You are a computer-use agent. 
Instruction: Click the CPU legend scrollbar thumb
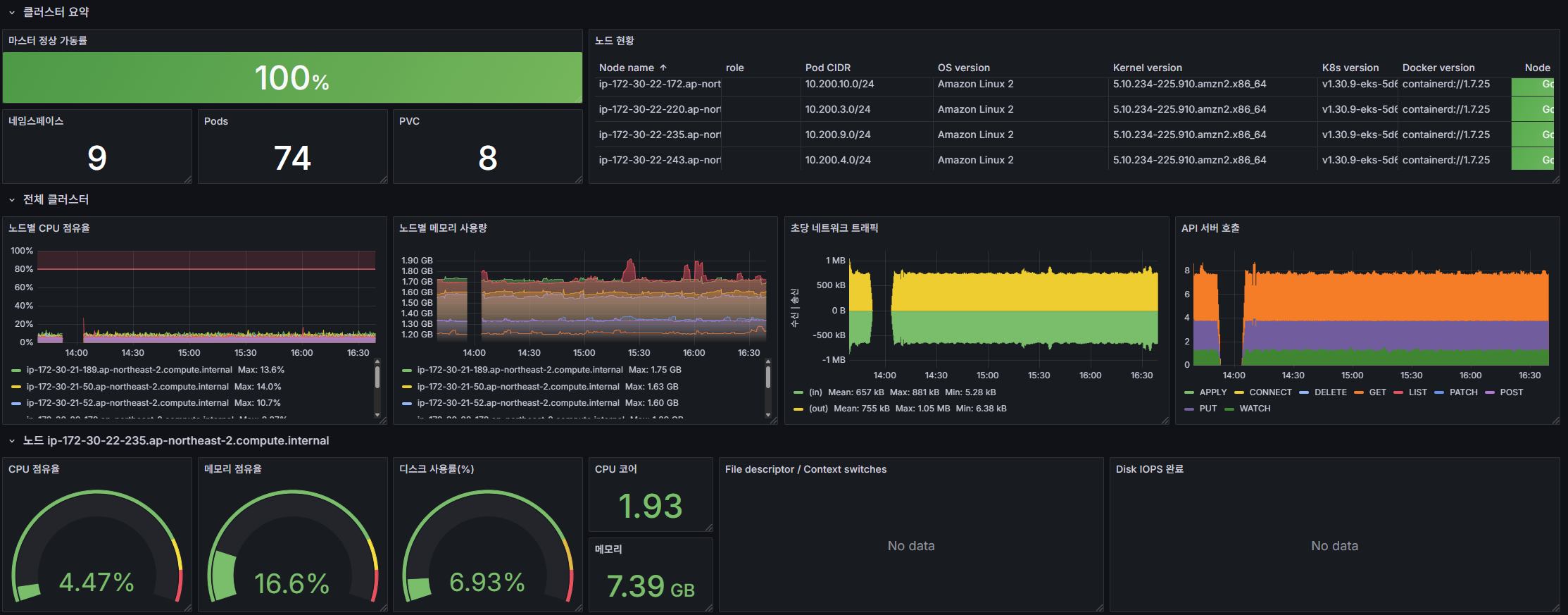coord(377,377)
